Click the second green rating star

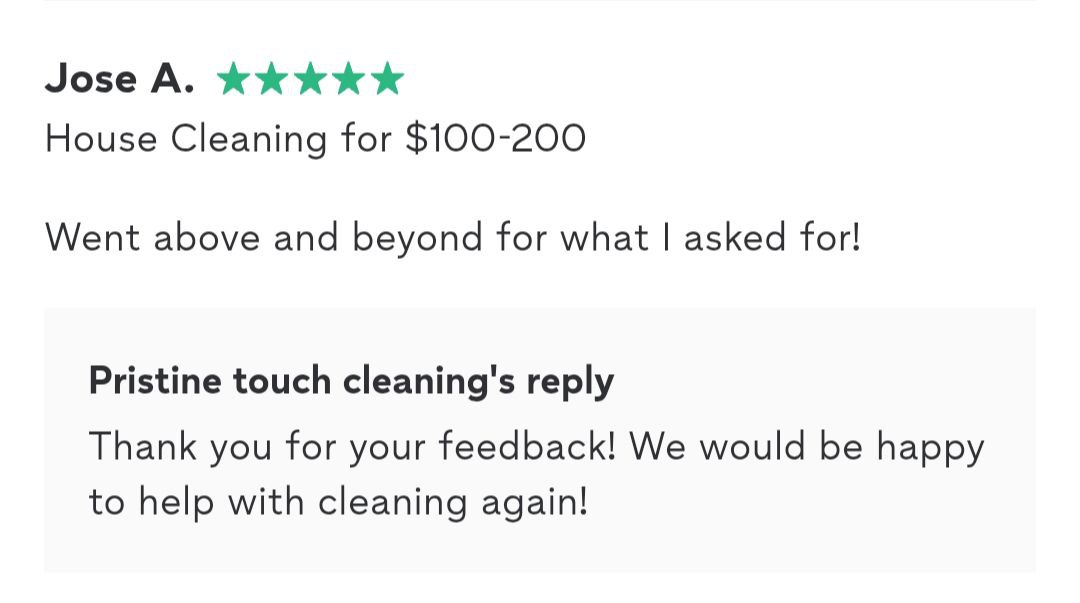pos(271,79)
